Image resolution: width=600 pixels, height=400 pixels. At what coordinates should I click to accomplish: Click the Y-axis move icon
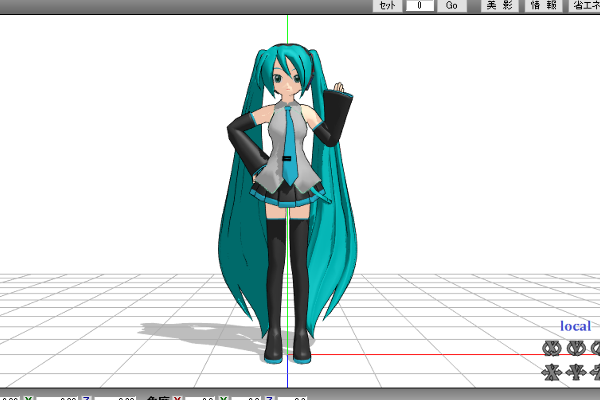coord(576,372)
